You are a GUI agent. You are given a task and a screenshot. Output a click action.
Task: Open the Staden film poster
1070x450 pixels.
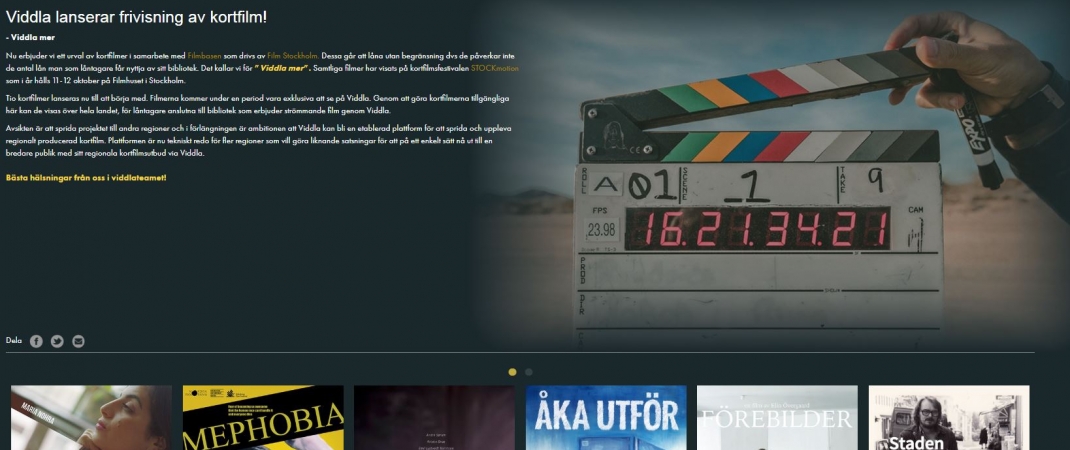(x=949, y=417)
